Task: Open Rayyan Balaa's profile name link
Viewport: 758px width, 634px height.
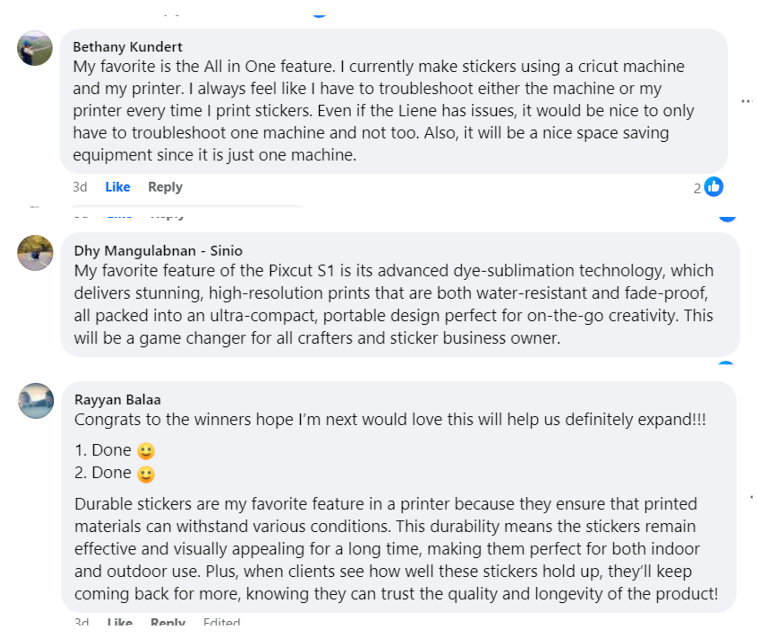Action: [x=117, y=399]
